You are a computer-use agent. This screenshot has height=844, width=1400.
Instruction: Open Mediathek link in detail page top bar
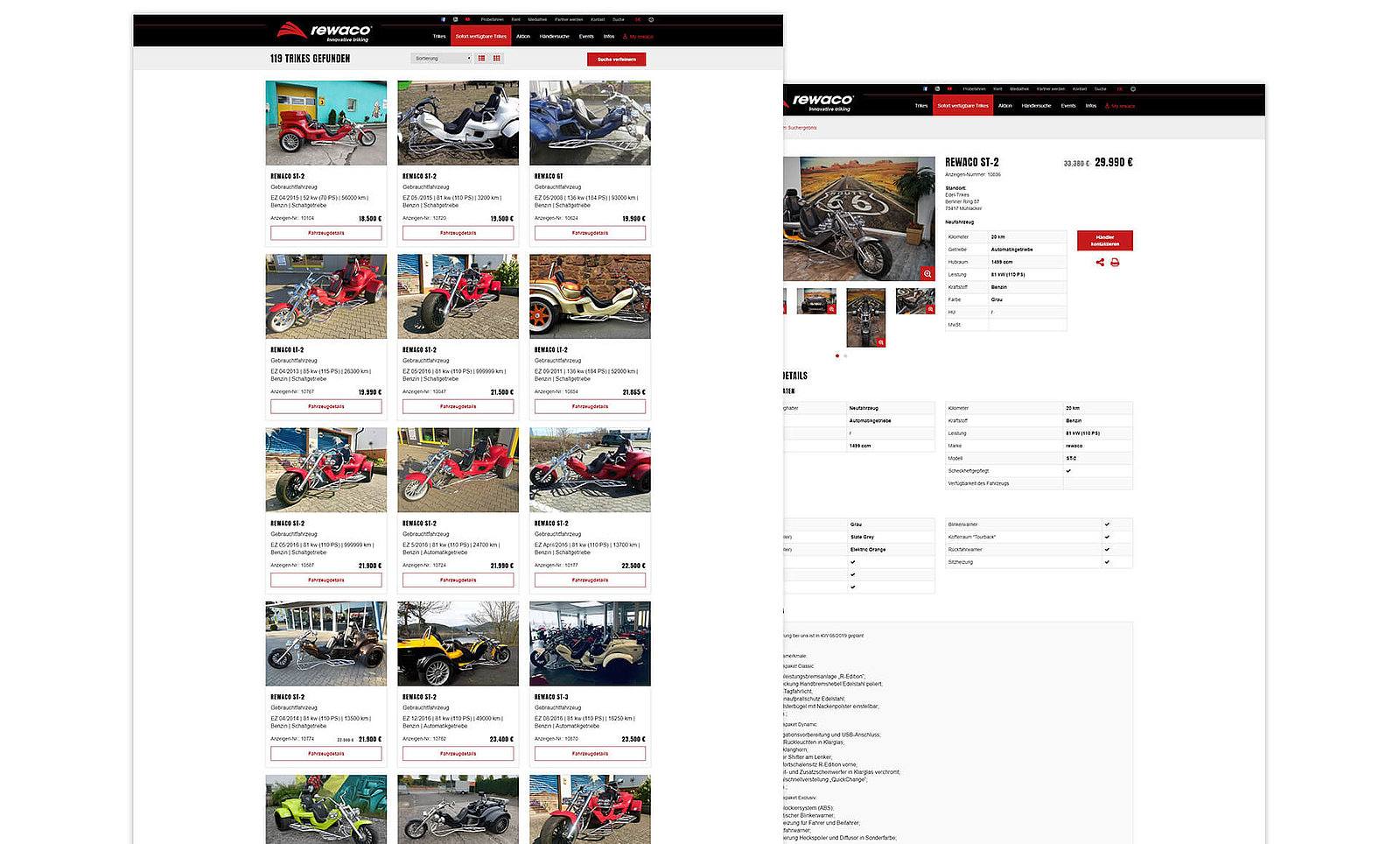point(1019,88)
